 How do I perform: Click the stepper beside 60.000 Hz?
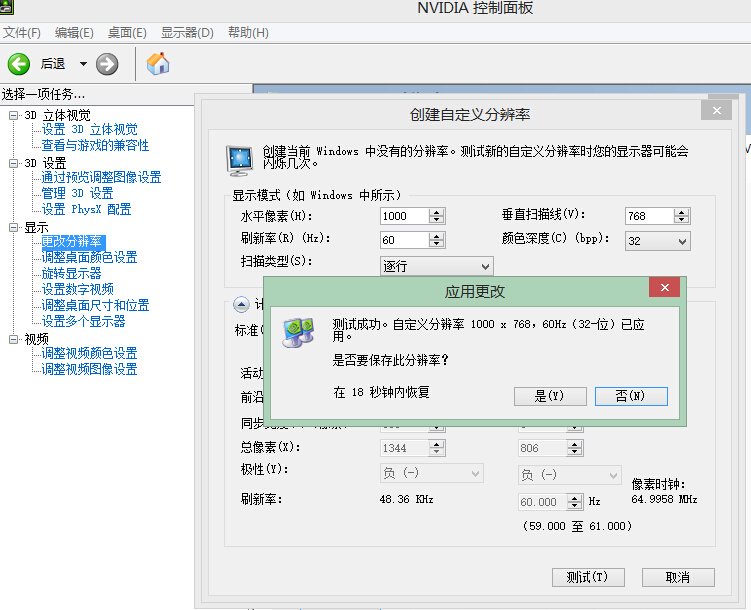[574, 502]
